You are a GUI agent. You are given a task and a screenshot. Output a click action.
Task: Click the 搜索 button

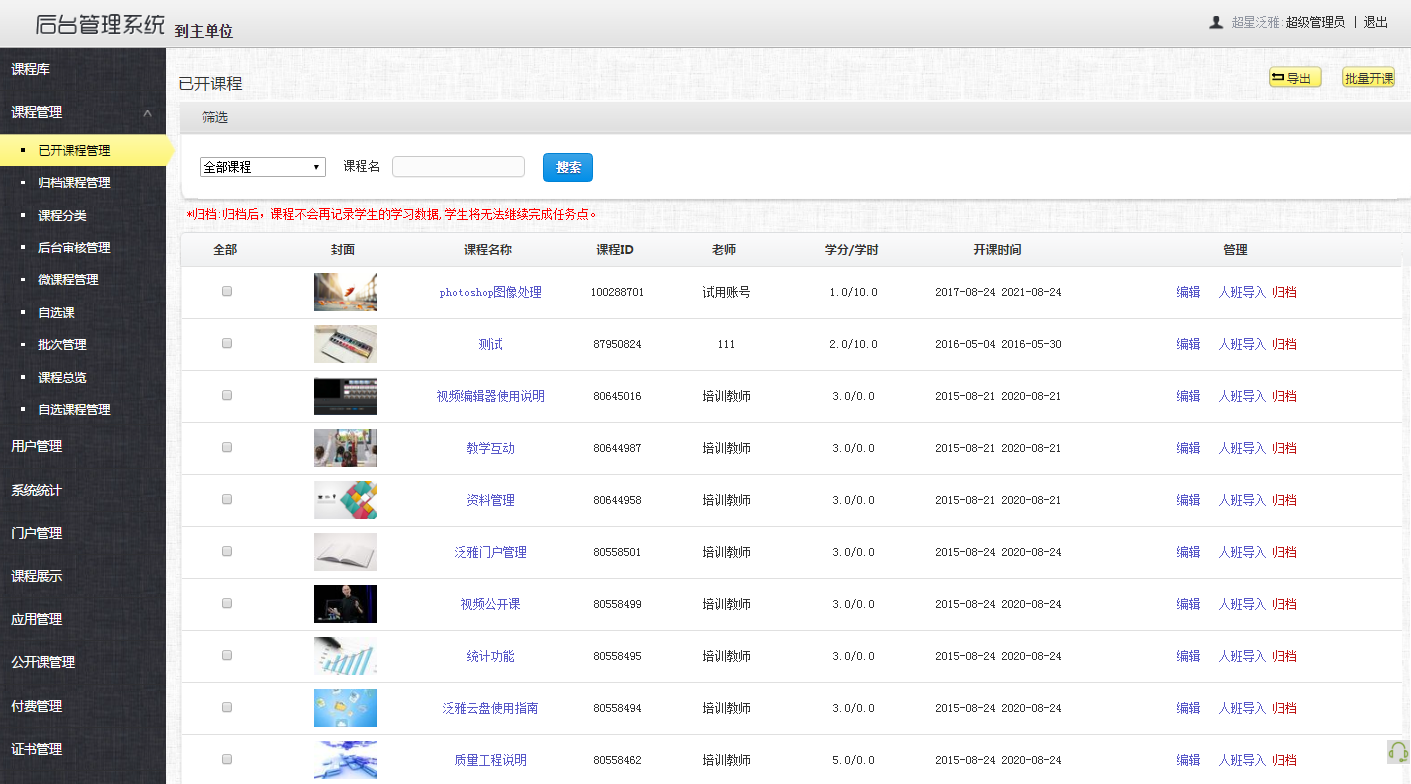coord(568,167)
